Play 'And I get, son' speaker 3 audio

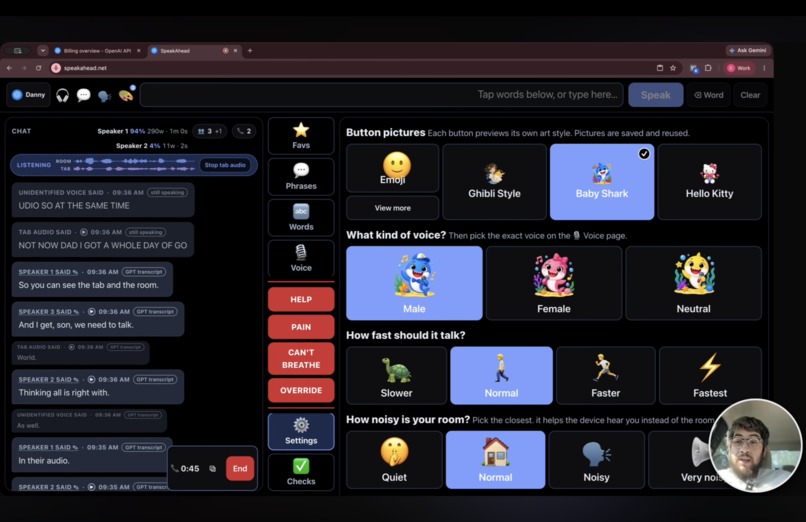point(91,311)
